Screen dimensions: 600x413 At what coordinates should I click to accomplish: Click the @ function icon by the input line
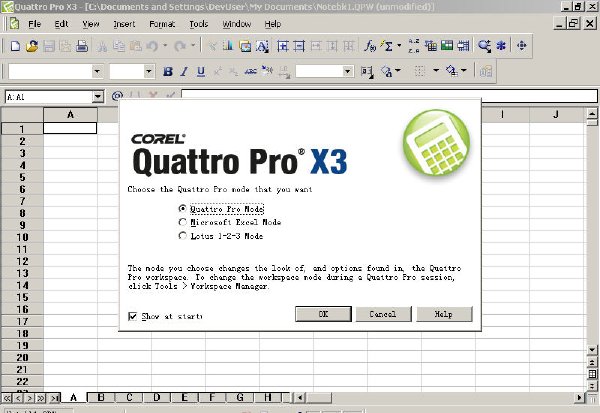(117, 96)
